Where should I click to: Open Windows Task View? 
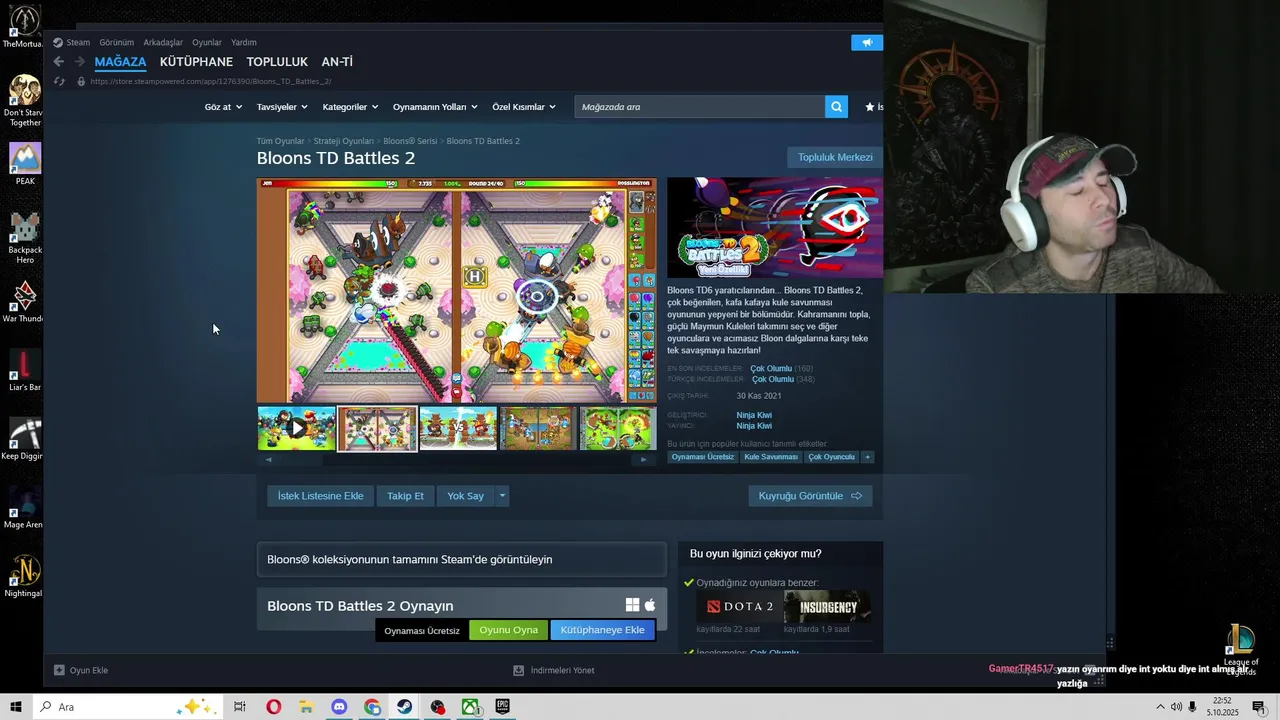[x=240, y=707]
